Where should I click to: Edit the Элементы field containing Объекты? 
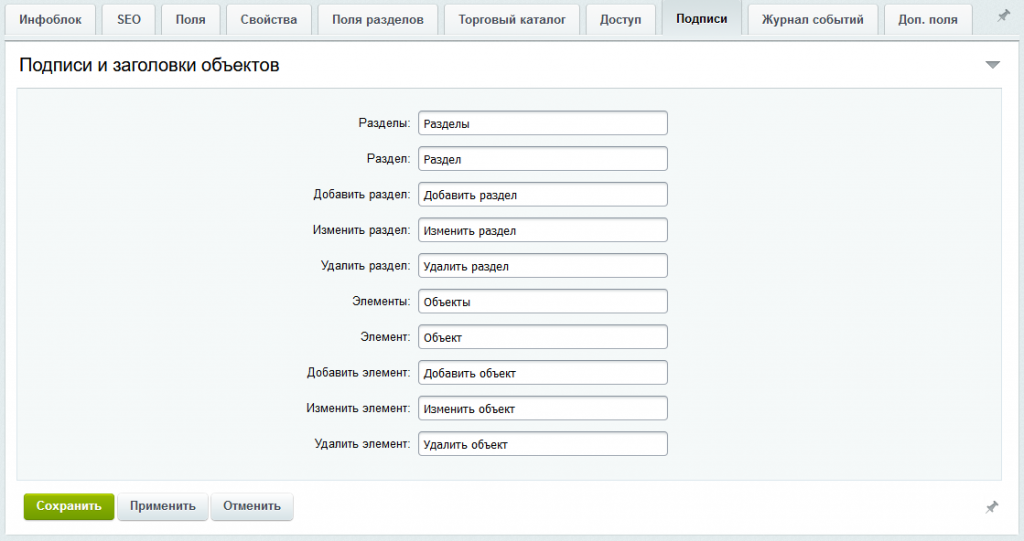pyautogui.click(x=543, y=301)
